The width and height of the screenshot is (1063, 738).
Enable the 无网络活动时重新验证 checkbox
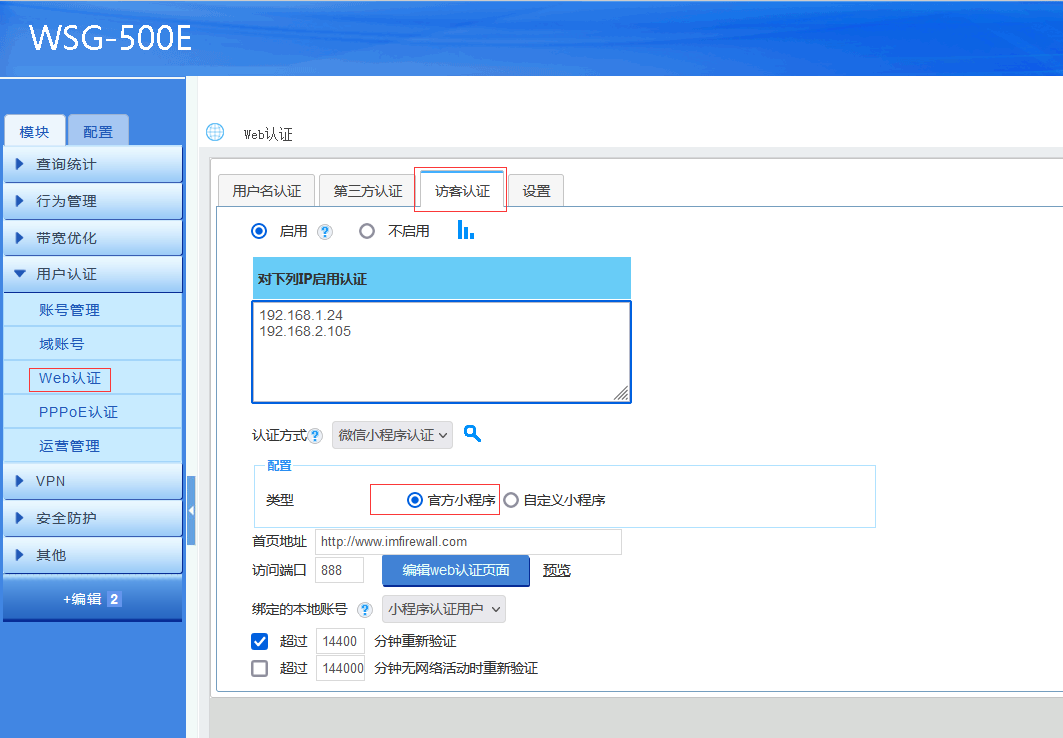tap(260, 668)
